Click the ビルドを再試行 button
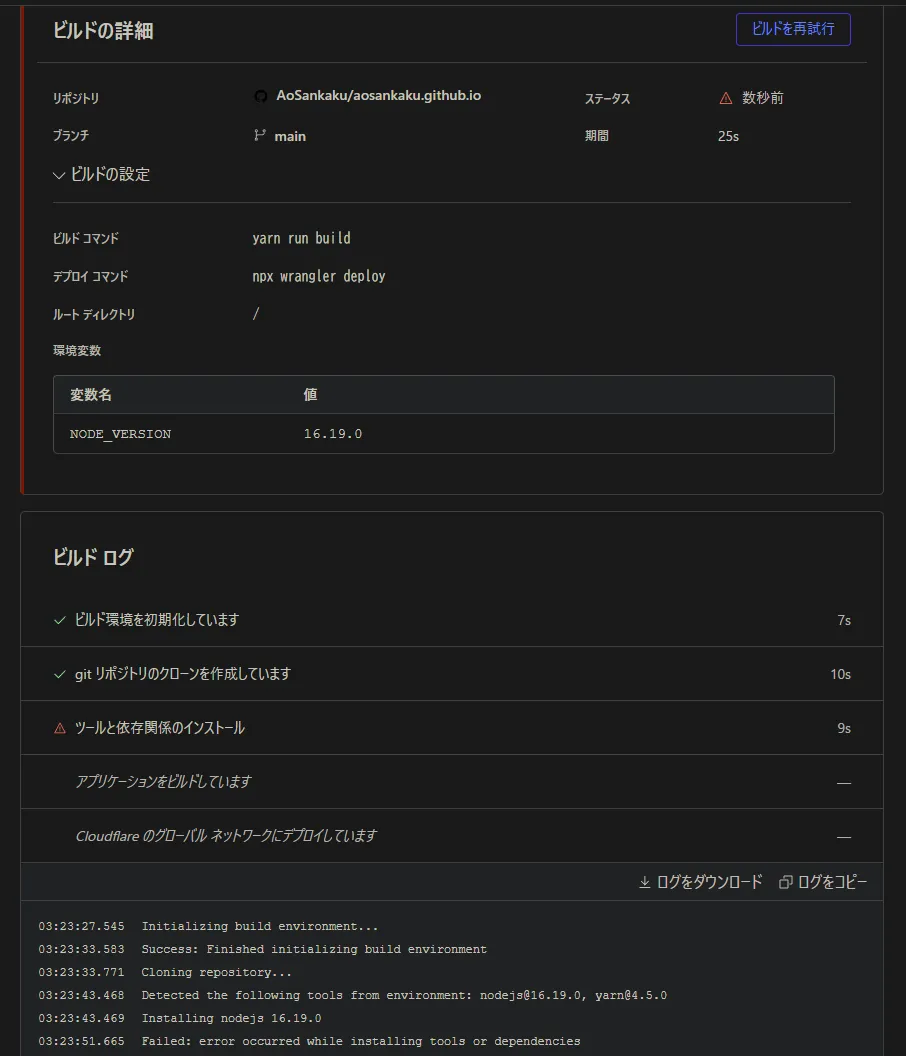The height and width of the screenshot is (1056, 906). [x=793, y=29]
